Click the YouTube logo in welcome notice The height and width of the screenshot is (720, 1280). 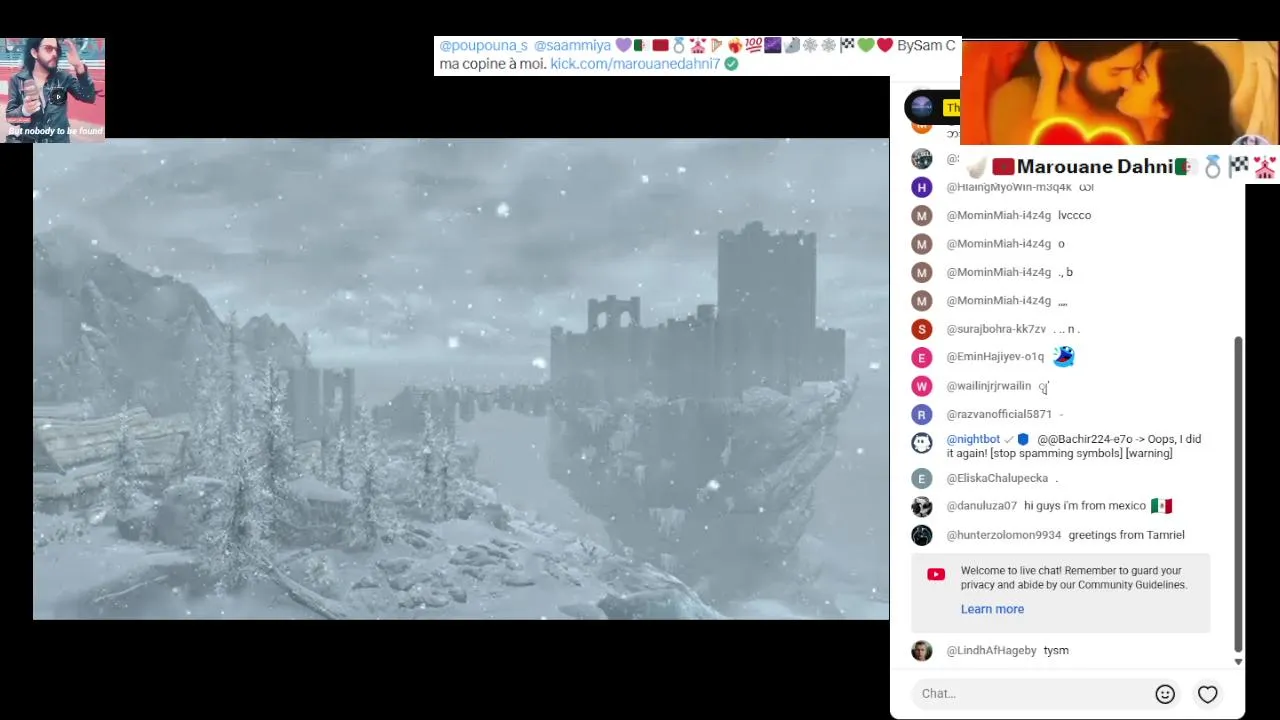936,574
